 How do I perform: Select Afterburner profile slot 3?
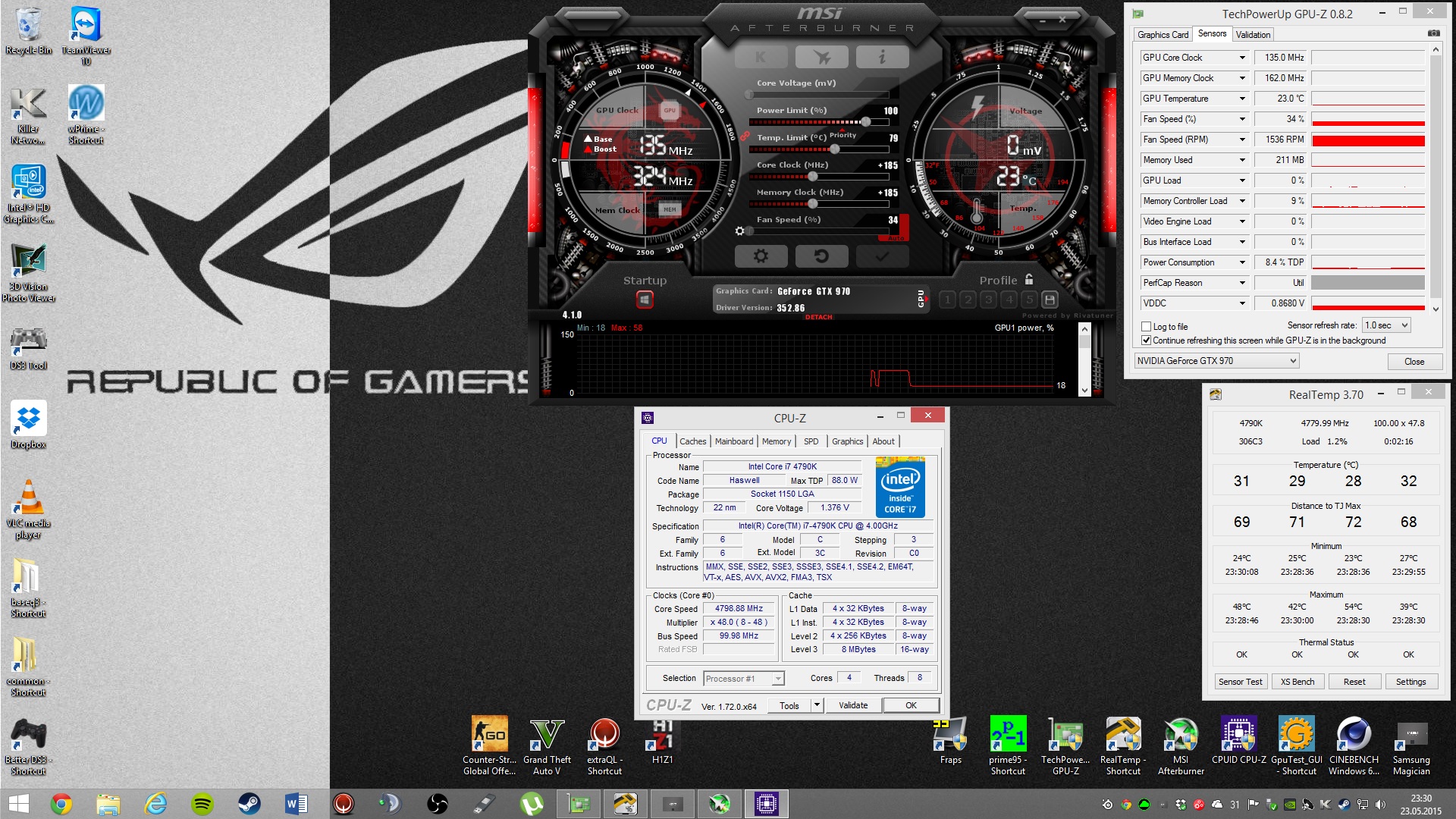click(988, 300)
